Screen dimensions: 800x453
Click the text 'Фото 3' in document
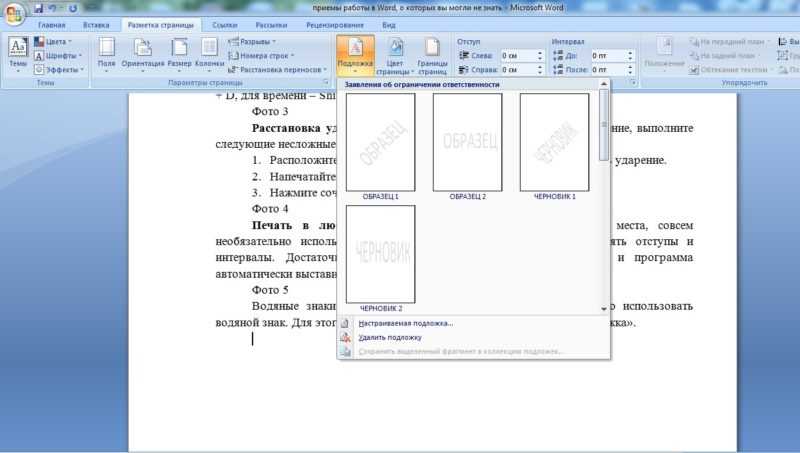pyautogui.click(x=270, y=111)
